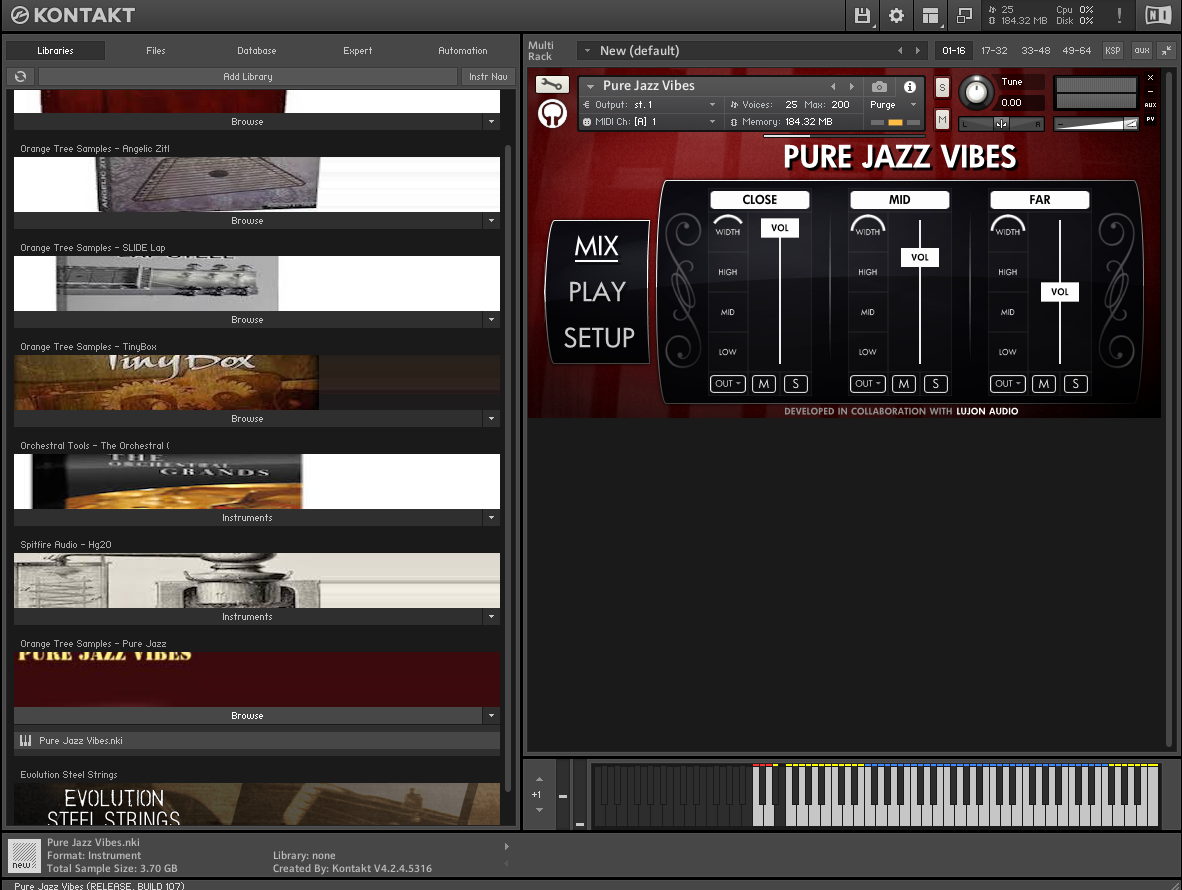Screen dimensions: 1182x890
Task: Mute the instrument with header M button
Action: (x=942, y=119)
